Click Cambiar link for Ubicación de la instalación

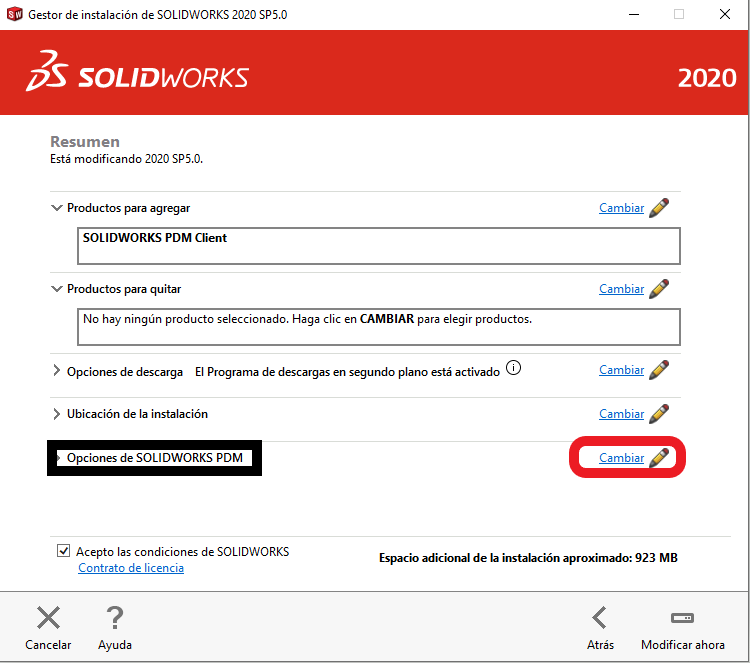coord(621,414)
